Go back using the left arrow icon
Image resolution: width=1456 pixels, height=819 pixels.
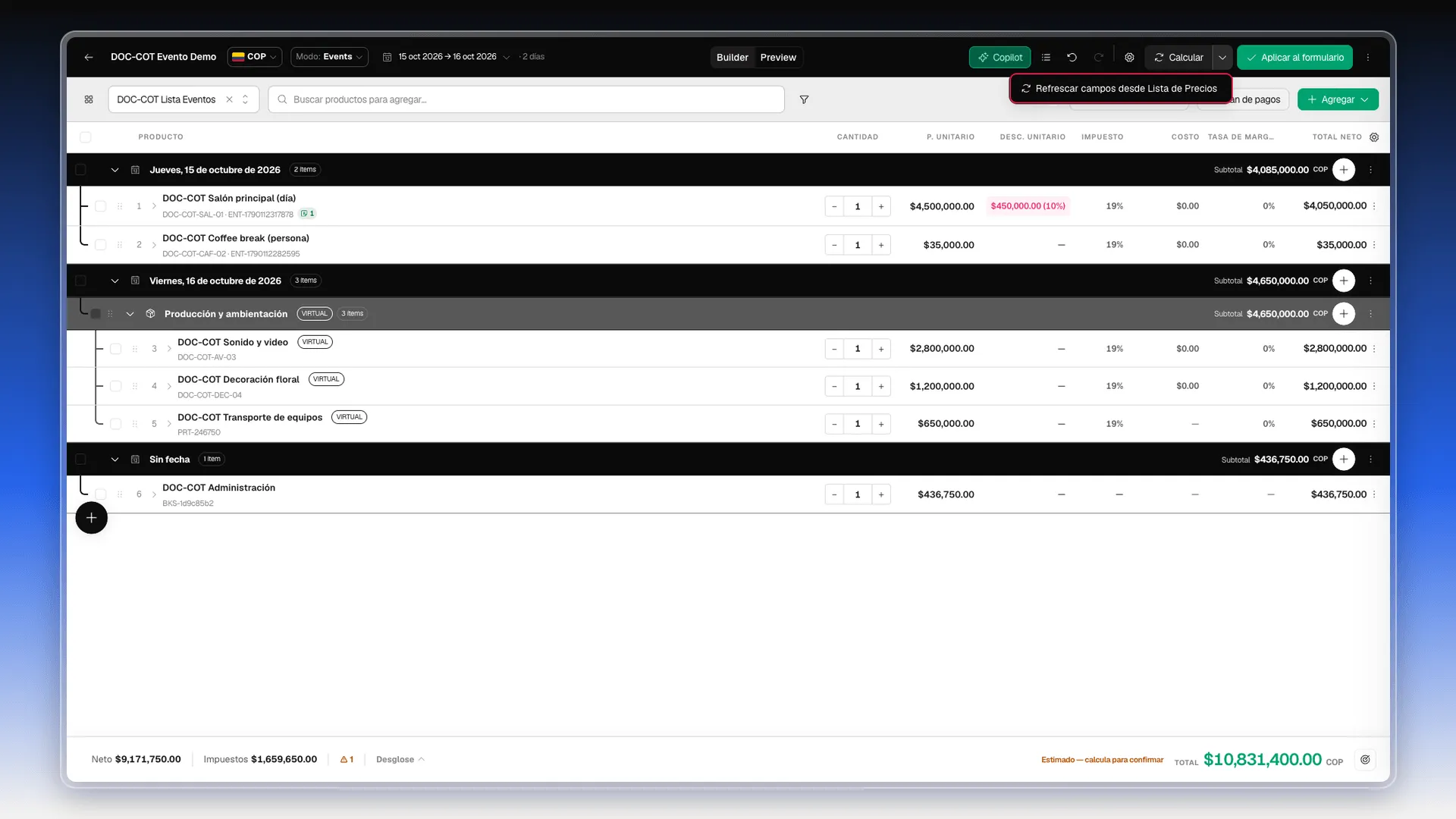click(89, 57)
